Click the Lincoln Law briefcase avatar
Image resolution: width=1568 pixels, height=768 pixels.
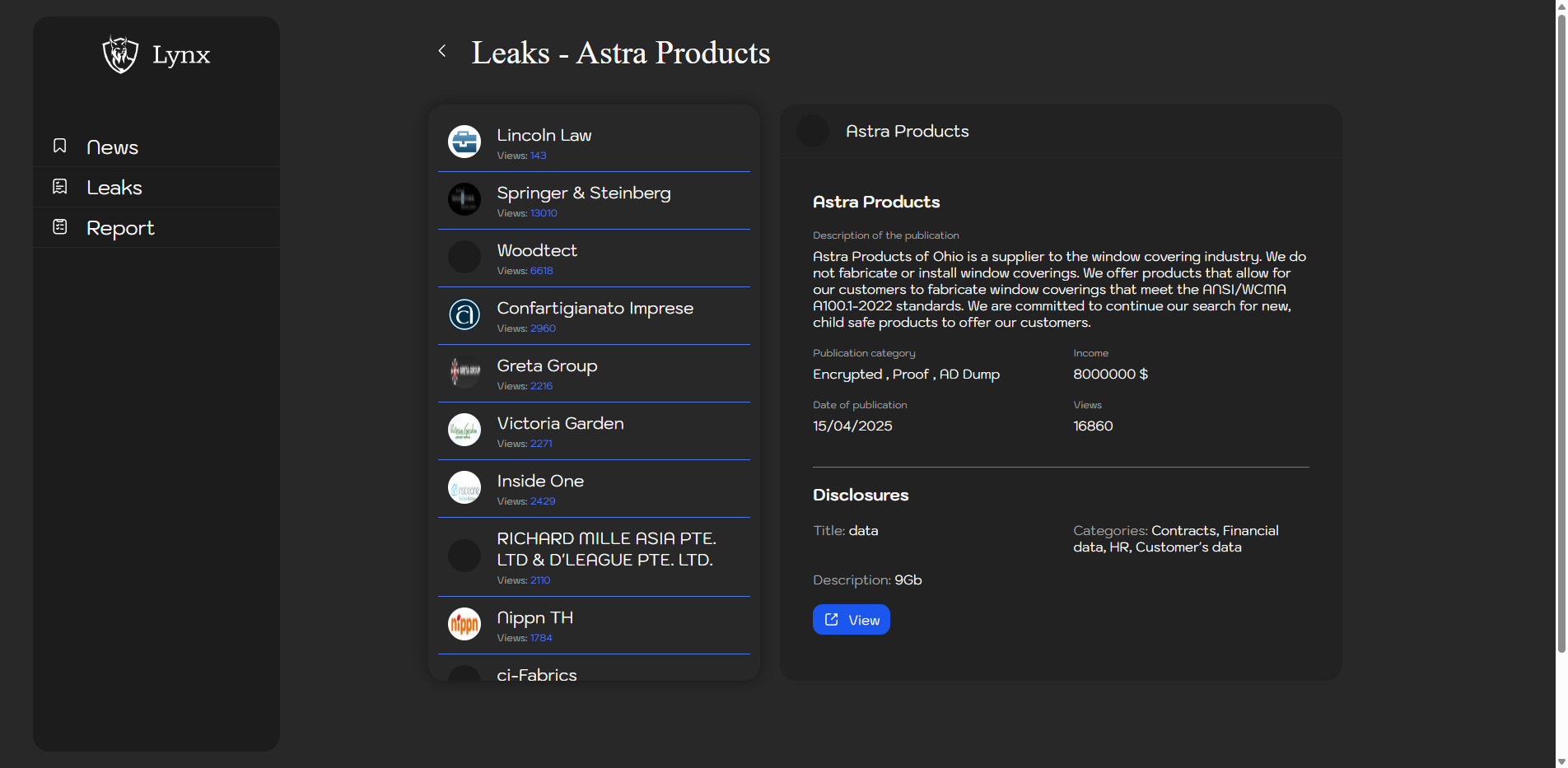click(464, 142)
